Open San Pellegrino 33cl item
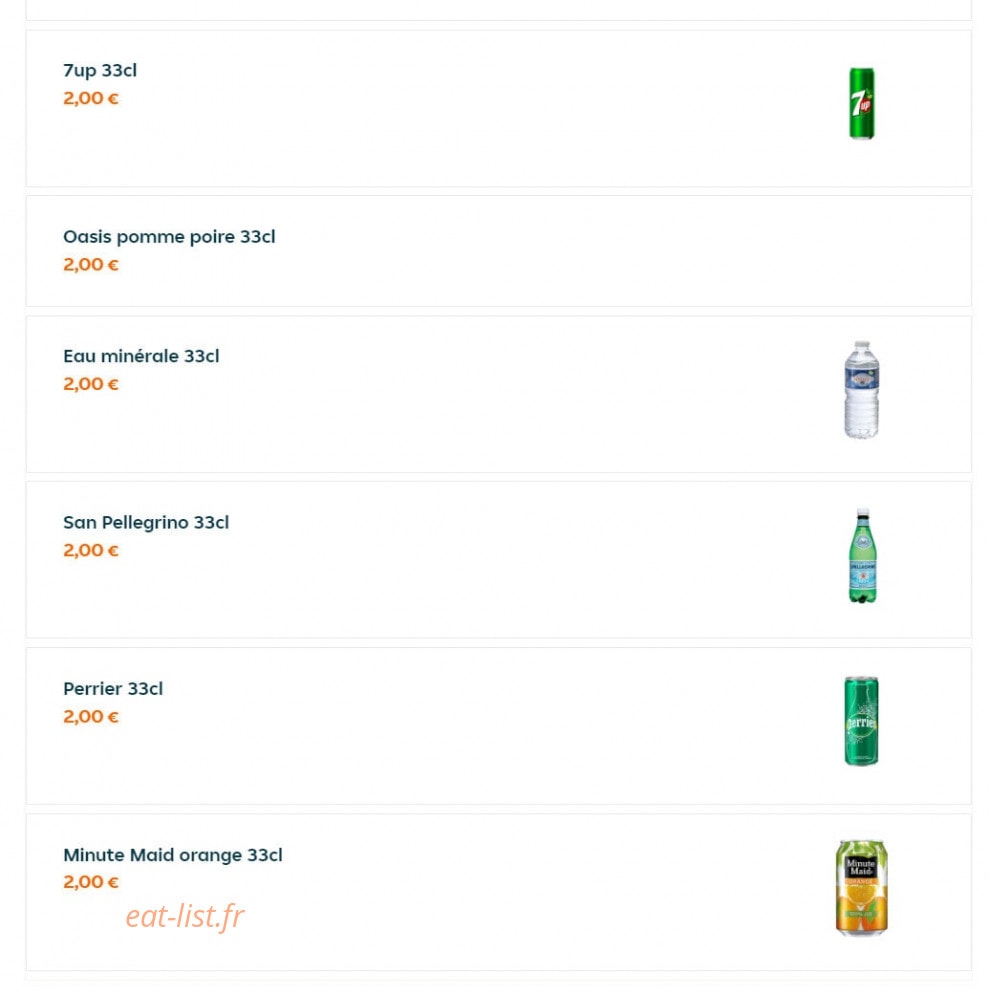Screen dimensions: 989x995 coord(146,522)
